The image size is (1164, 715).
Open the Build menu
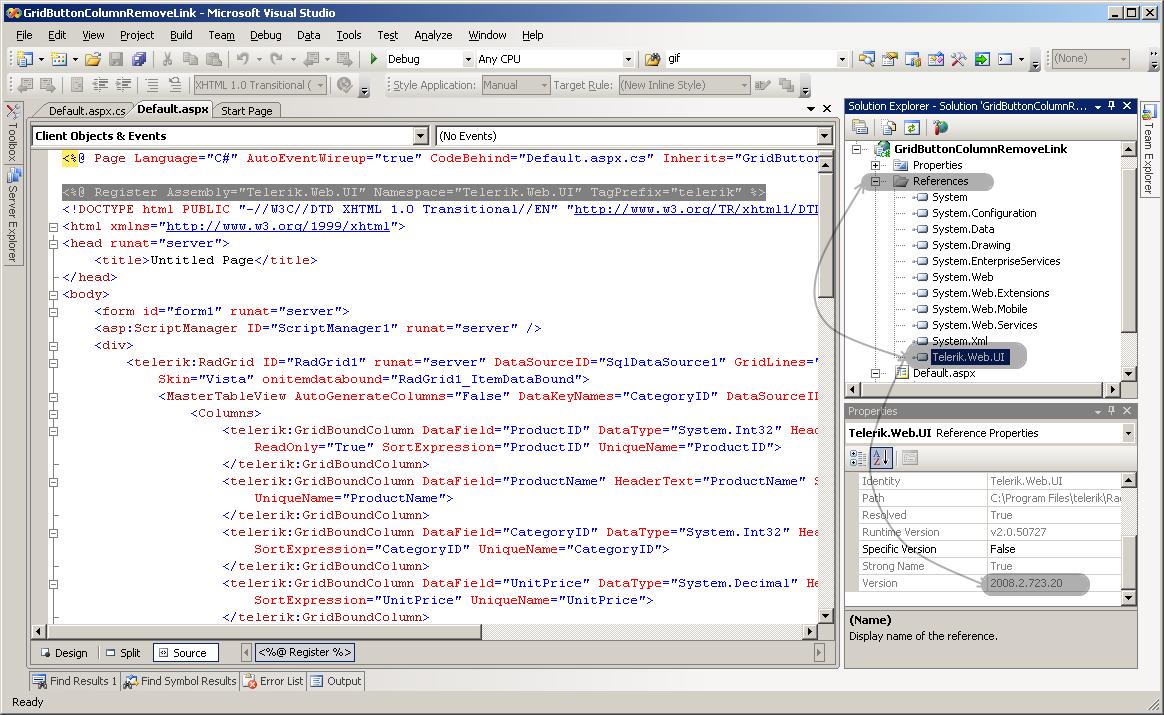181,35
